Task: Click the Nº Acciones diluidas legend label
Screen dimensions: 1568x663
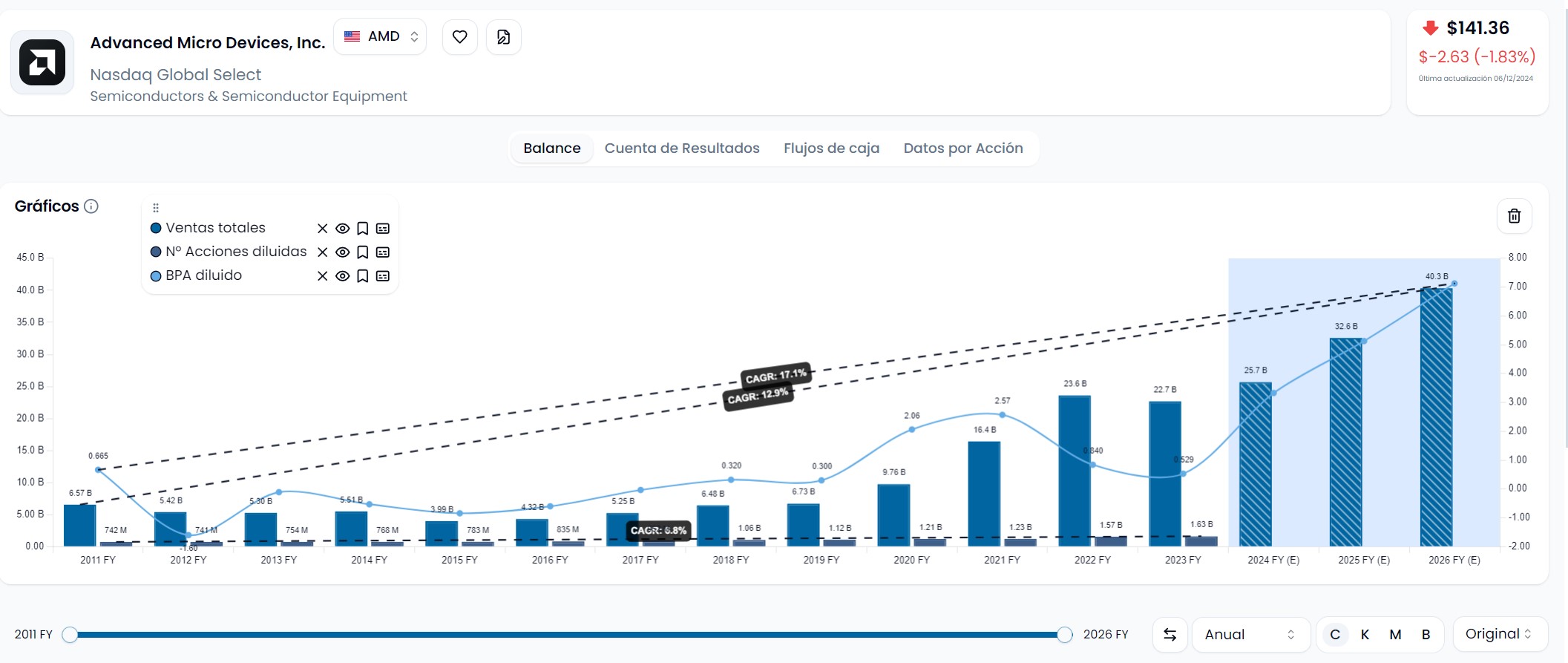Action: click(236, 252)
